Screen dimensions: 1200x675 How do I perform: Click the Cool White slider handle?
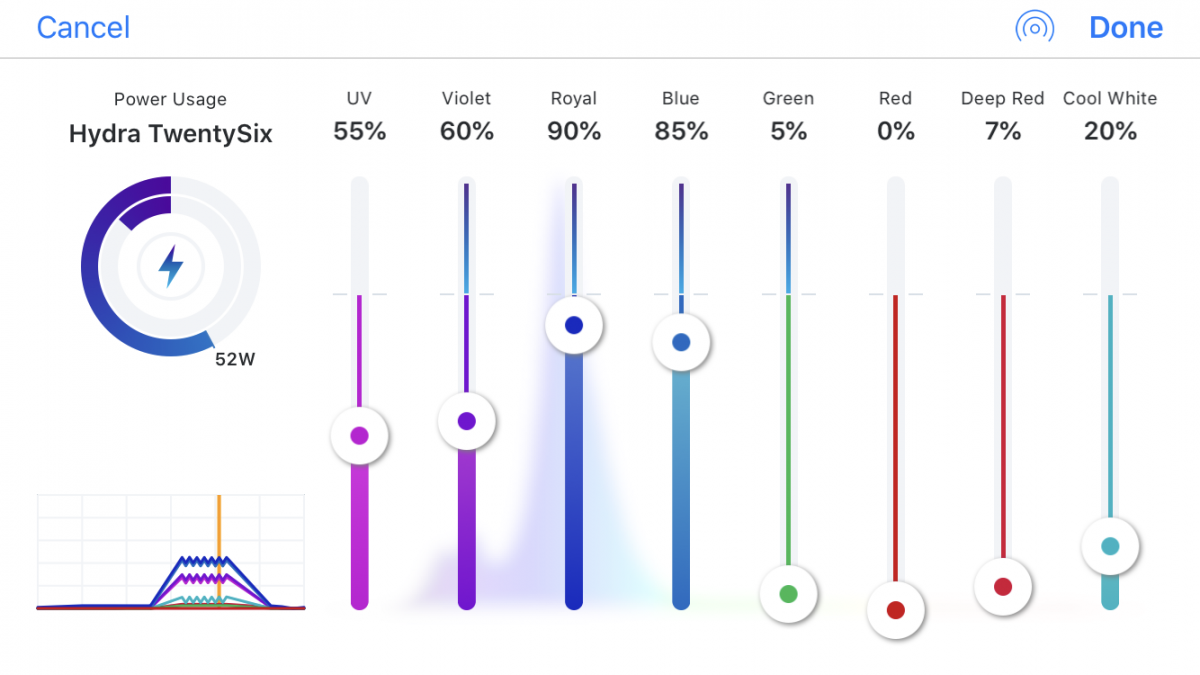point(1110,546)
